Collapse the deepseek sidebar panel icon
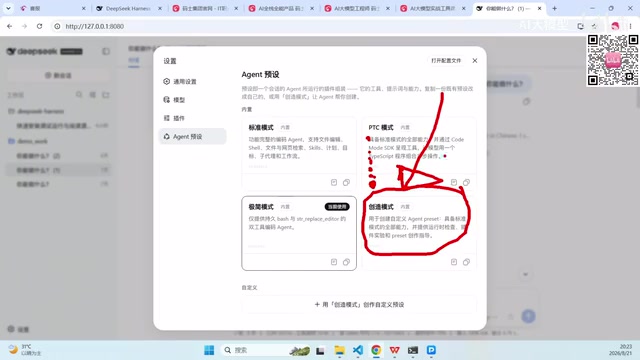The image size is (640, 360). pyautogui.click(x=106, y=51)
